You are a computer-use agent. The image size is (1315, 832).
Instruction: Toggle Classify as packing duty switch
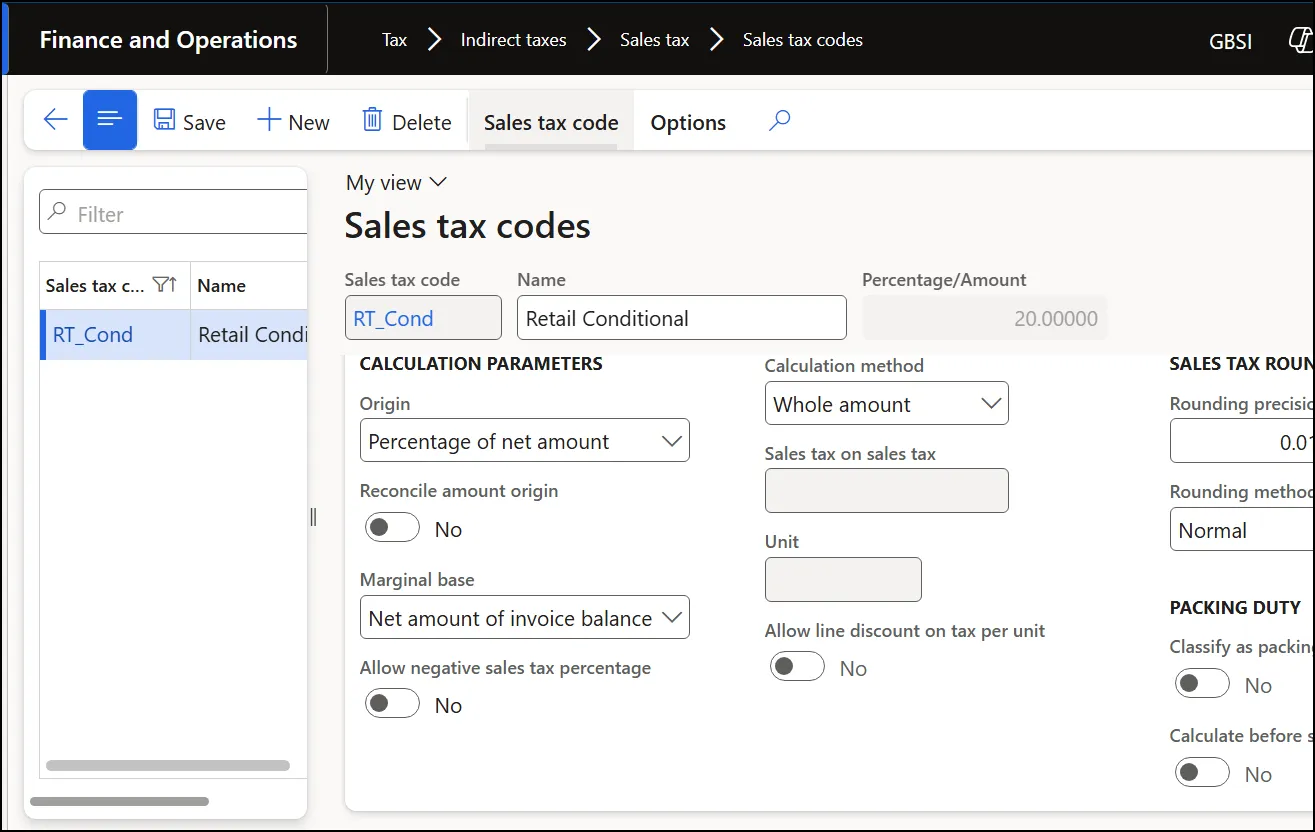(1202, 684)
